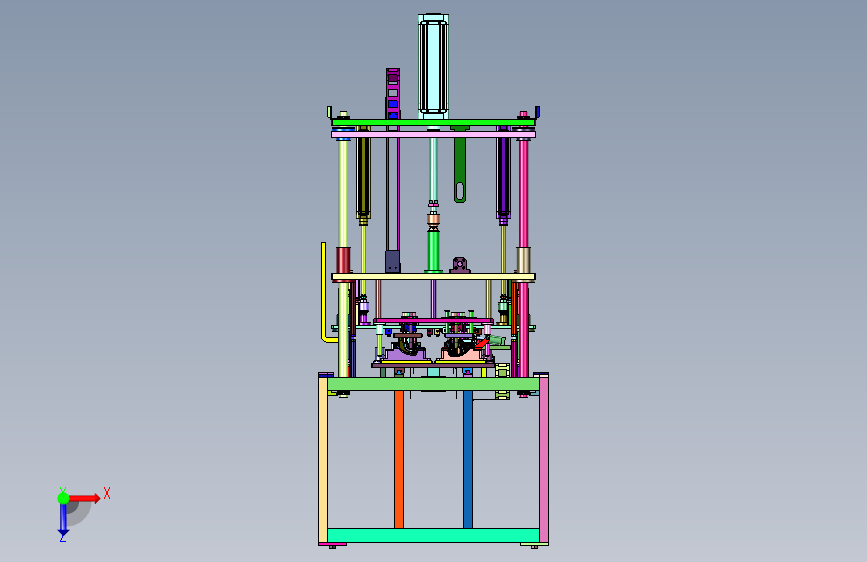The width and height of the screenshot is (867, 562).
Task: Click the green Y axis dot of the triad
Action: click(63, 498)
